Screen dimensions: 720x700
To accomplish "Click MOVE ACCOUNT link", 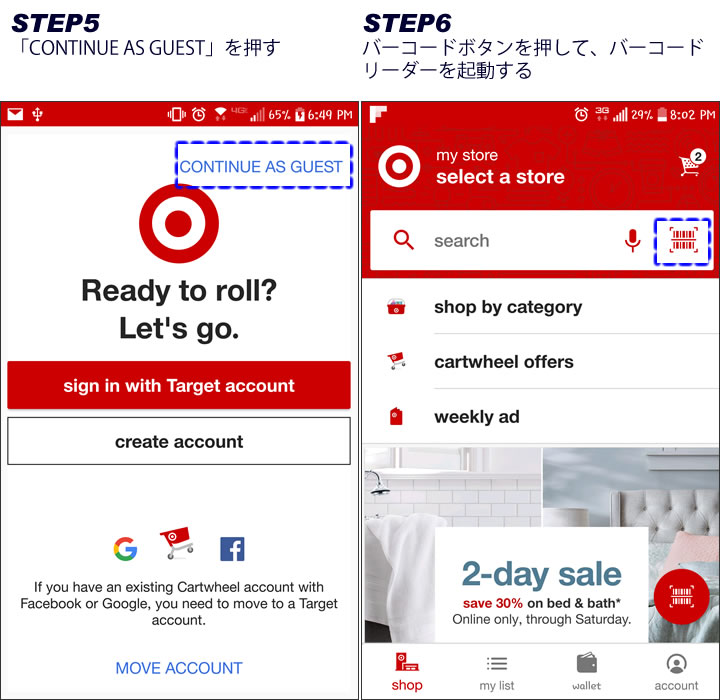I will pos(179,668).
